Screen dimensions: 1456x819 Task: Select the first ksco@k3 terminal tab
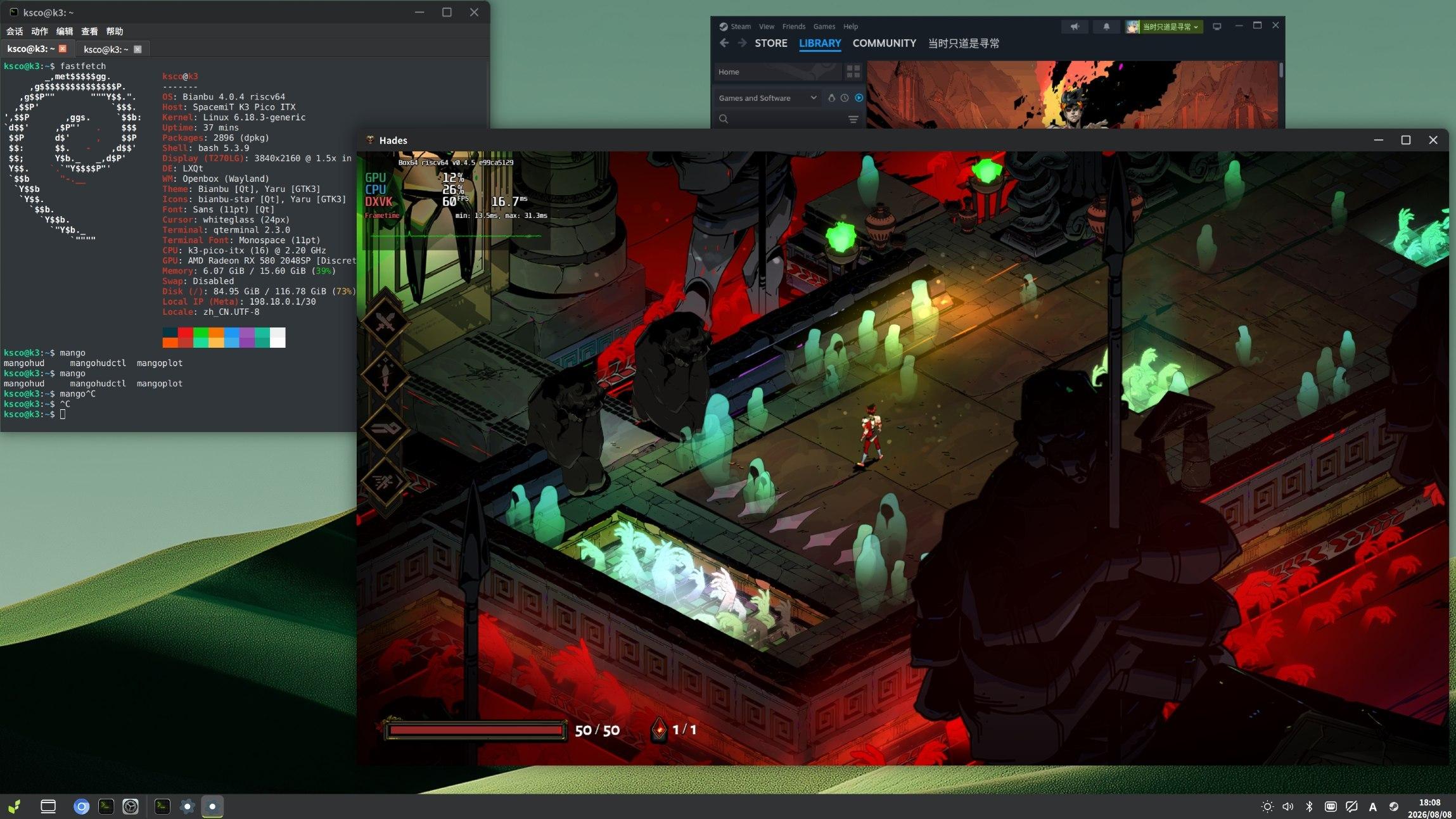(x=37, y=49)
